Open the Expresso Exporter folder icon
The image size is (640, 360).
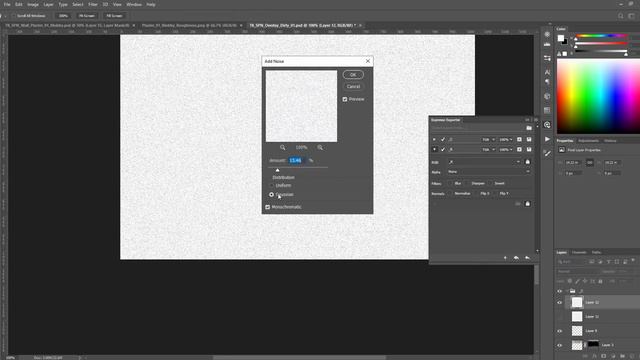pos(529,128)
